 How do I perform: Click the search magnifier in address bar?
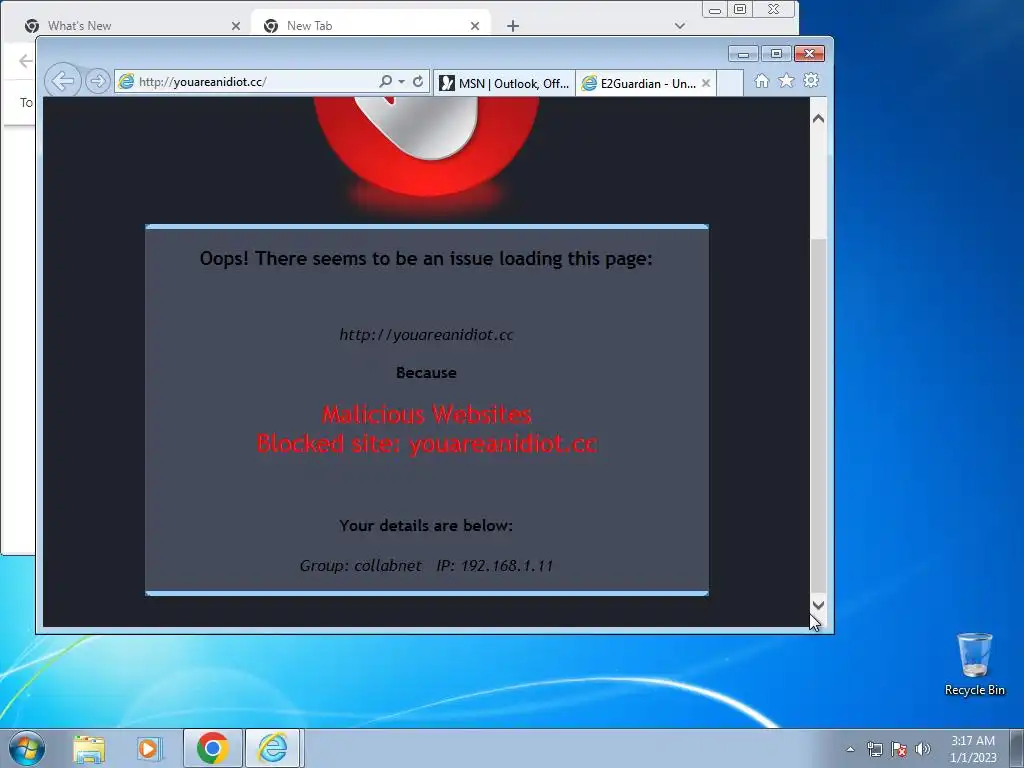click(385, 82)
